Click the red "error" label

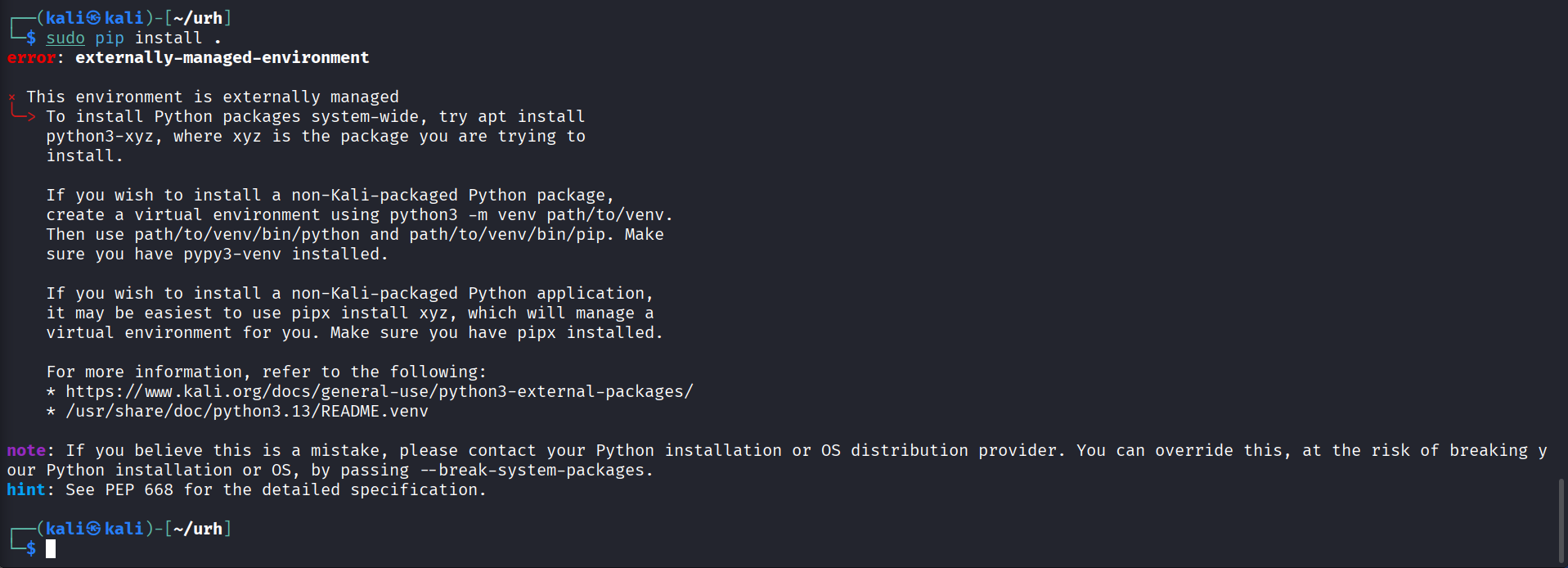tap(31, 57)
